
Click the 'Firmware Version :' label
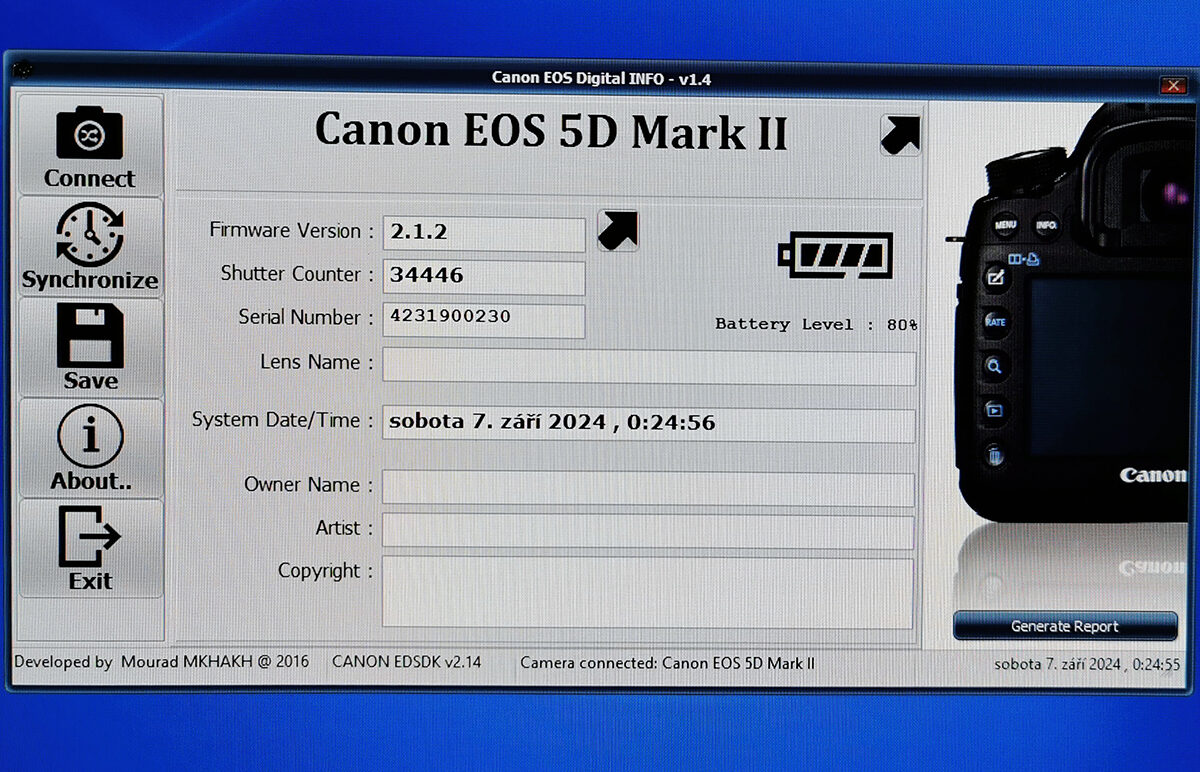point(291,231)
